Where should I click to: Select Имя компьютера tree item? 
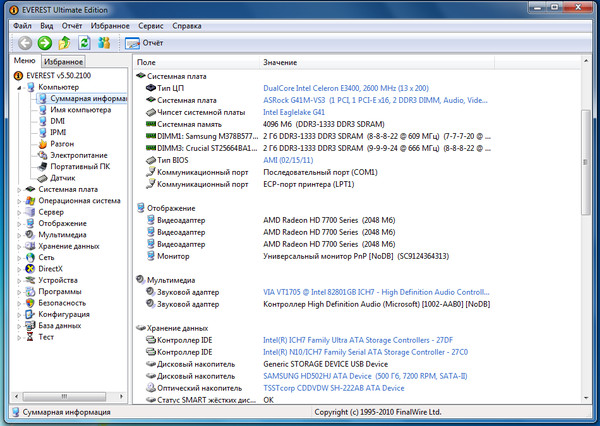[81, 110]
